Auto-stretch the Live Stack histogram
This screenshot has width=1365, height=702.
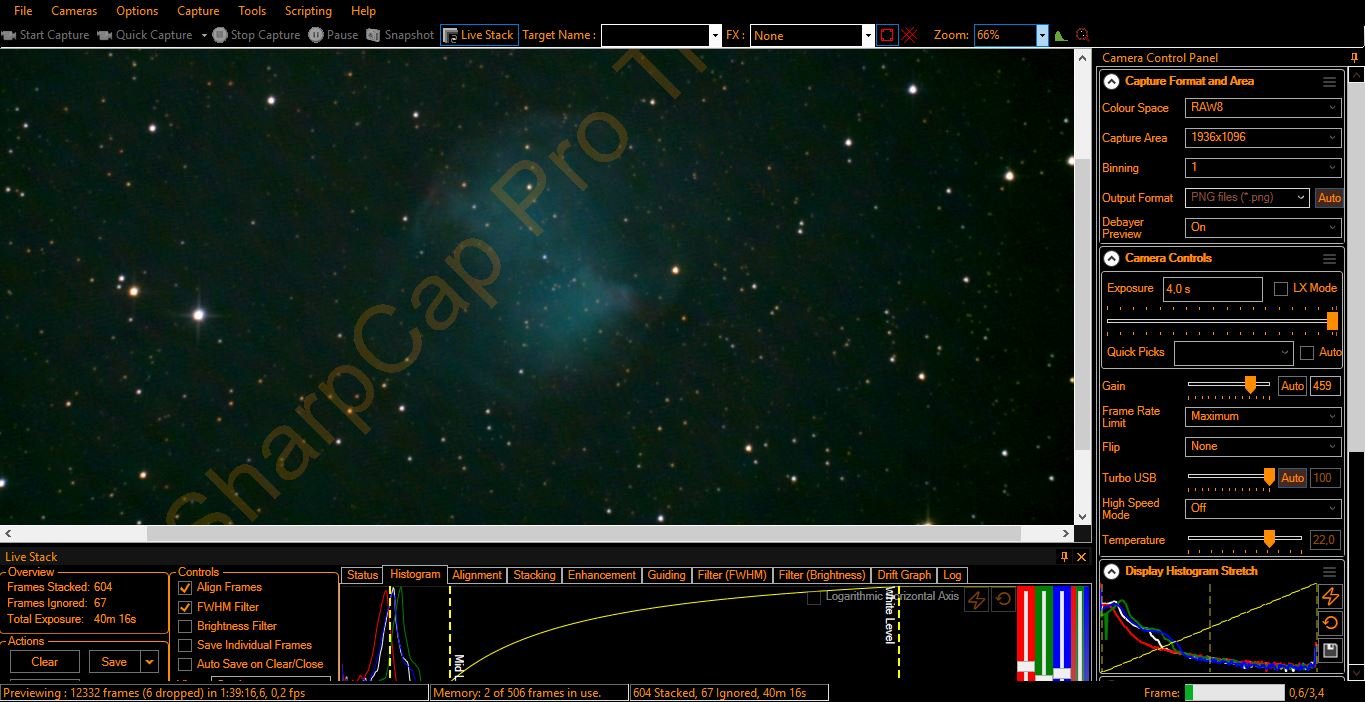pyautogui.click(x=976, y=599)
